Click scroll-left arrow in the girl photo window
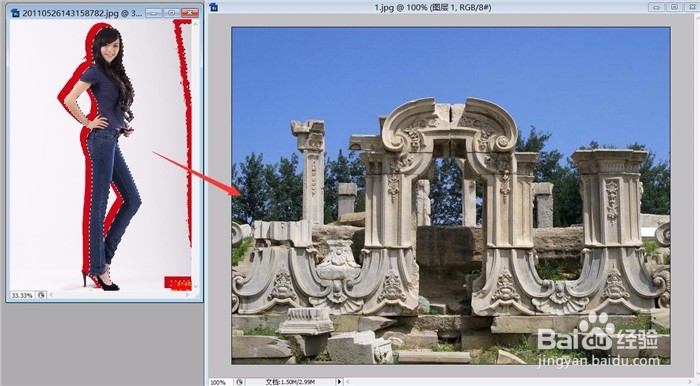The height and width of the screenshot is (386, 700). (x=51, y=295)
